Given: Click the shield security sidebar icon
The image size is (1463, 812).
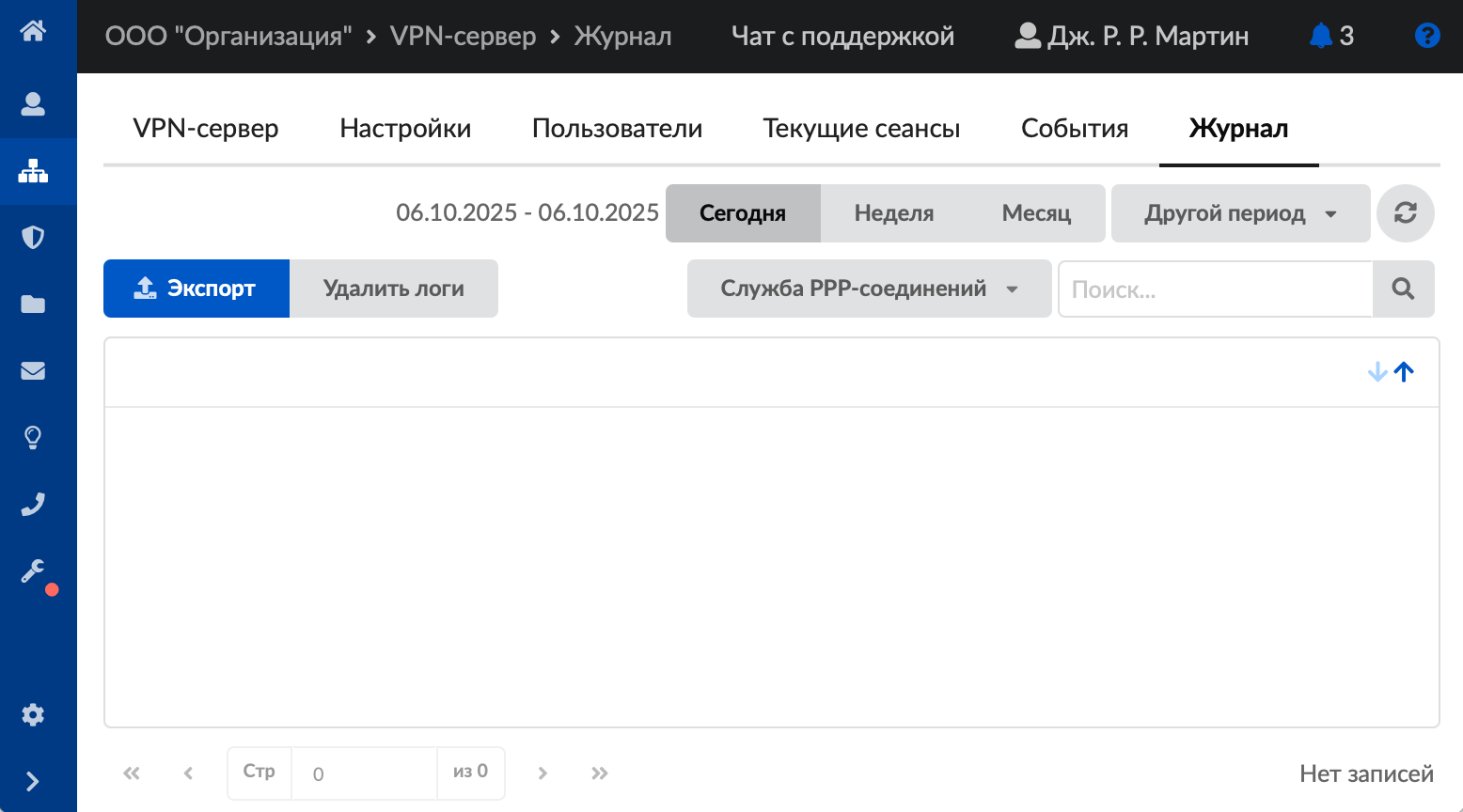Looking at the screenshot, I should point(33,237).
